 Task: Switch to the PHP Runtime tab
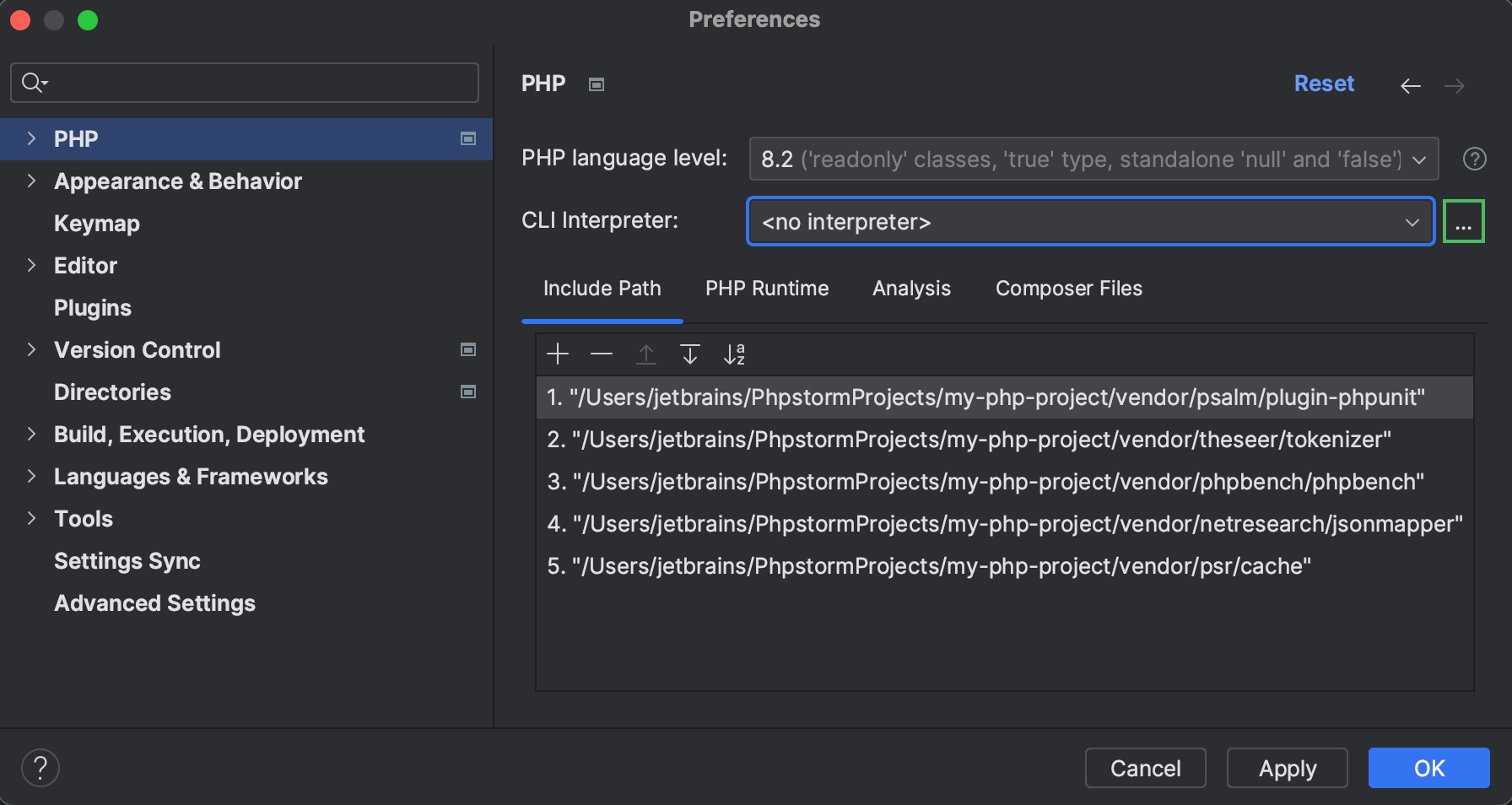coord(767,289)
